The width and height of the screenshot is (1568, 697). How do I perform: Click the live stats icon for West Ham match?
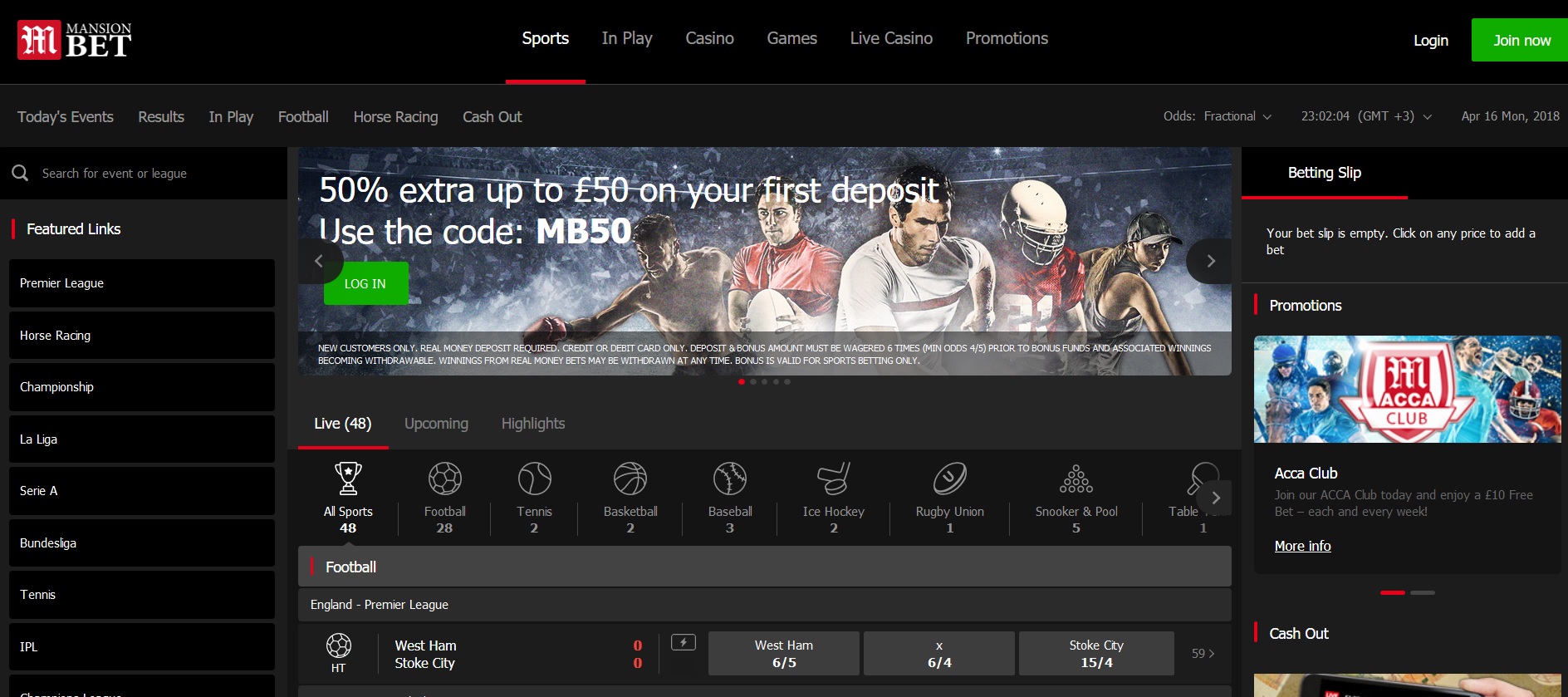pos(684,642)
